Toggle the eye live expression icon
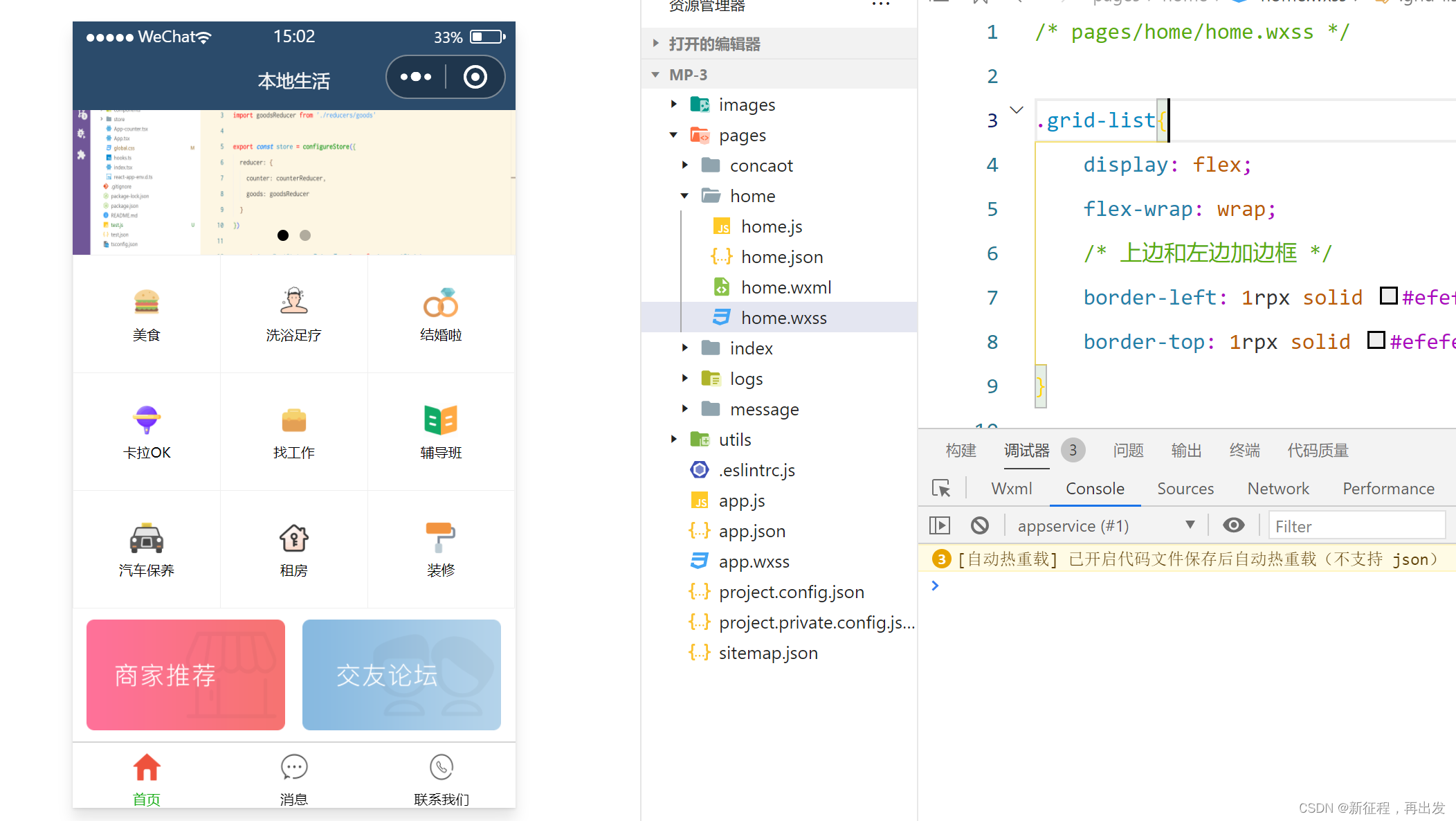 click(1233, 525)
